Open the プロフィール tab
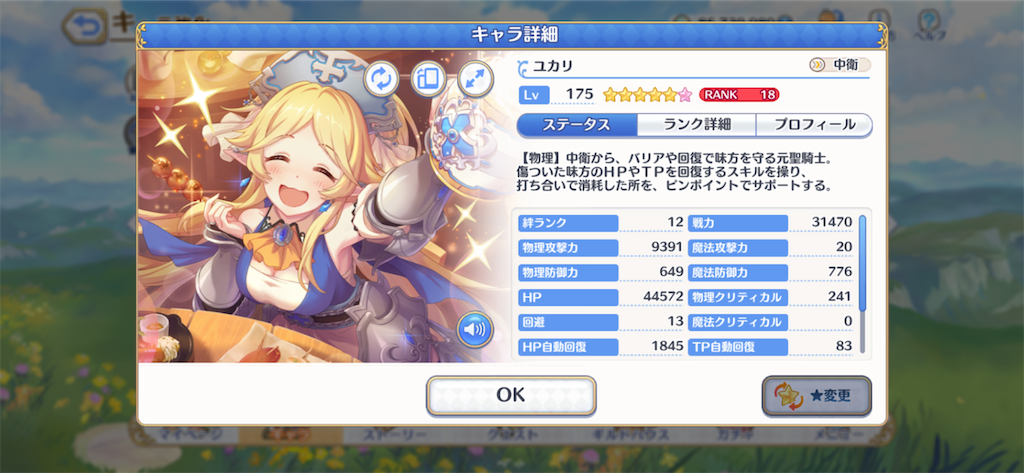The image size is (1024, 473). [814, 125]
